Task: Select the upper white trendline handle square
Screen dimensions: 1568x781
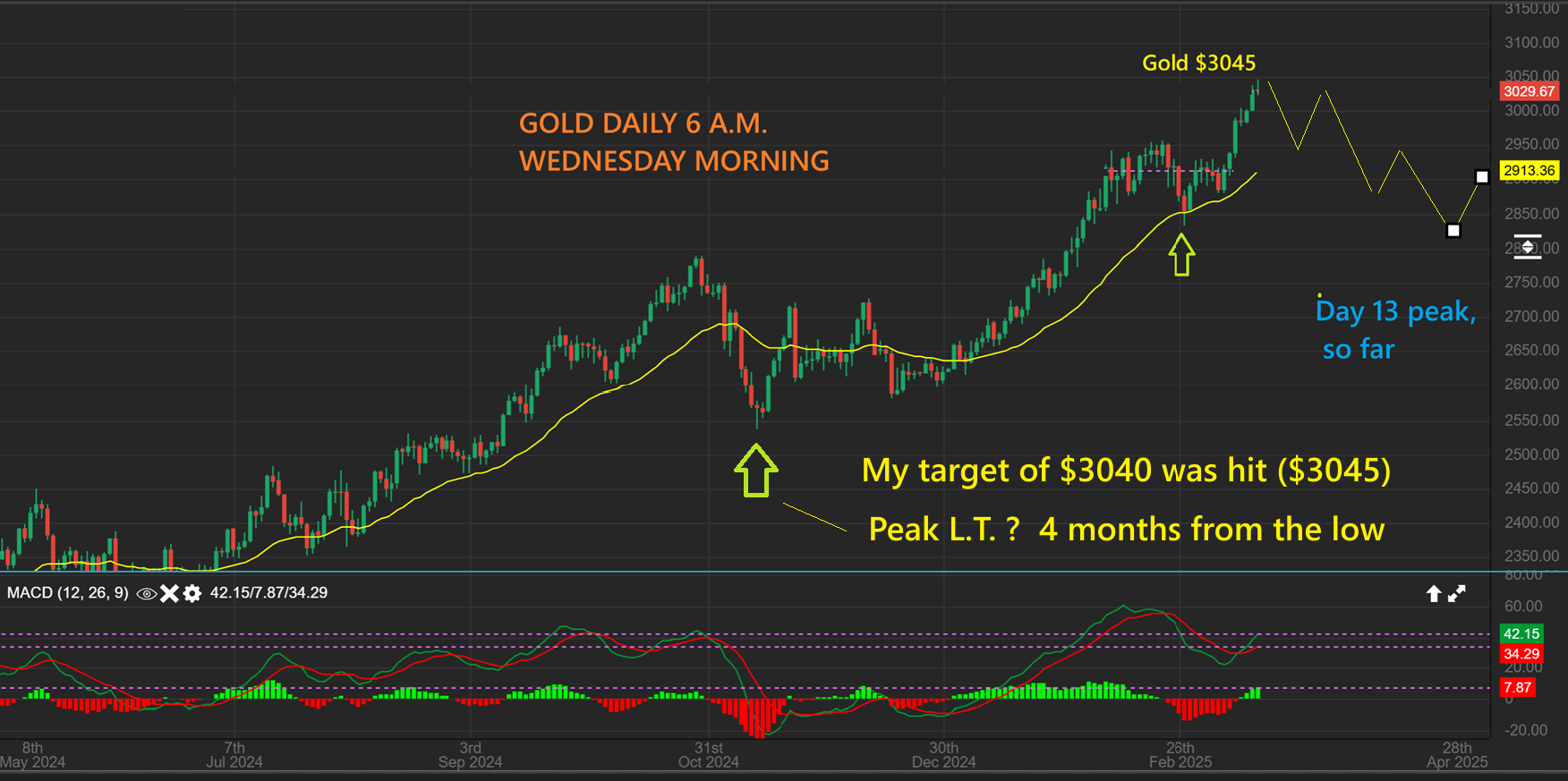Action: click(1482, 177)
